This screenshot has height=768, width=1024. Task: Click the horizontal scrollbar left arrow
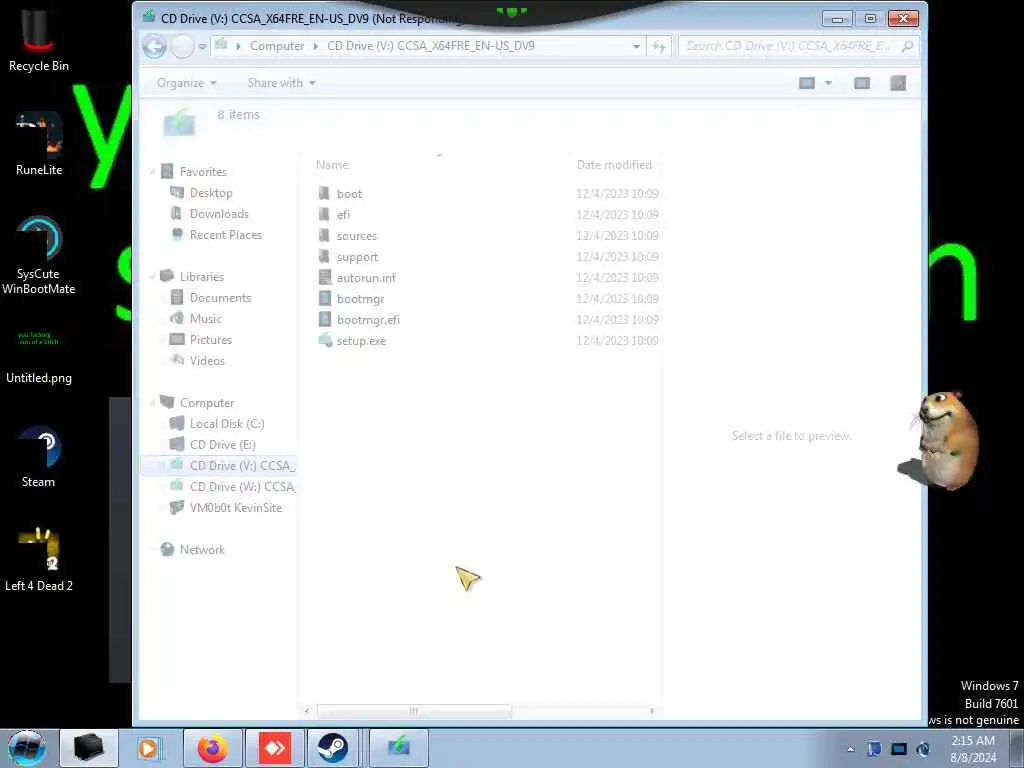coord(307,711)
